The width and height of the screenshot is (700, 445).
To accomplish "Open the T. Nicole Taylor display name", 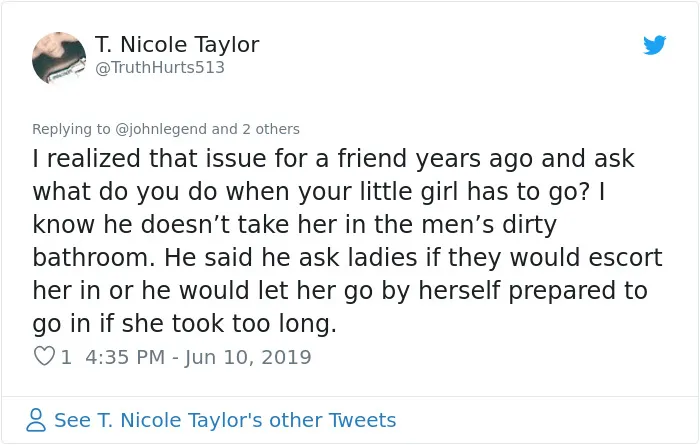I will click(177, 44).
